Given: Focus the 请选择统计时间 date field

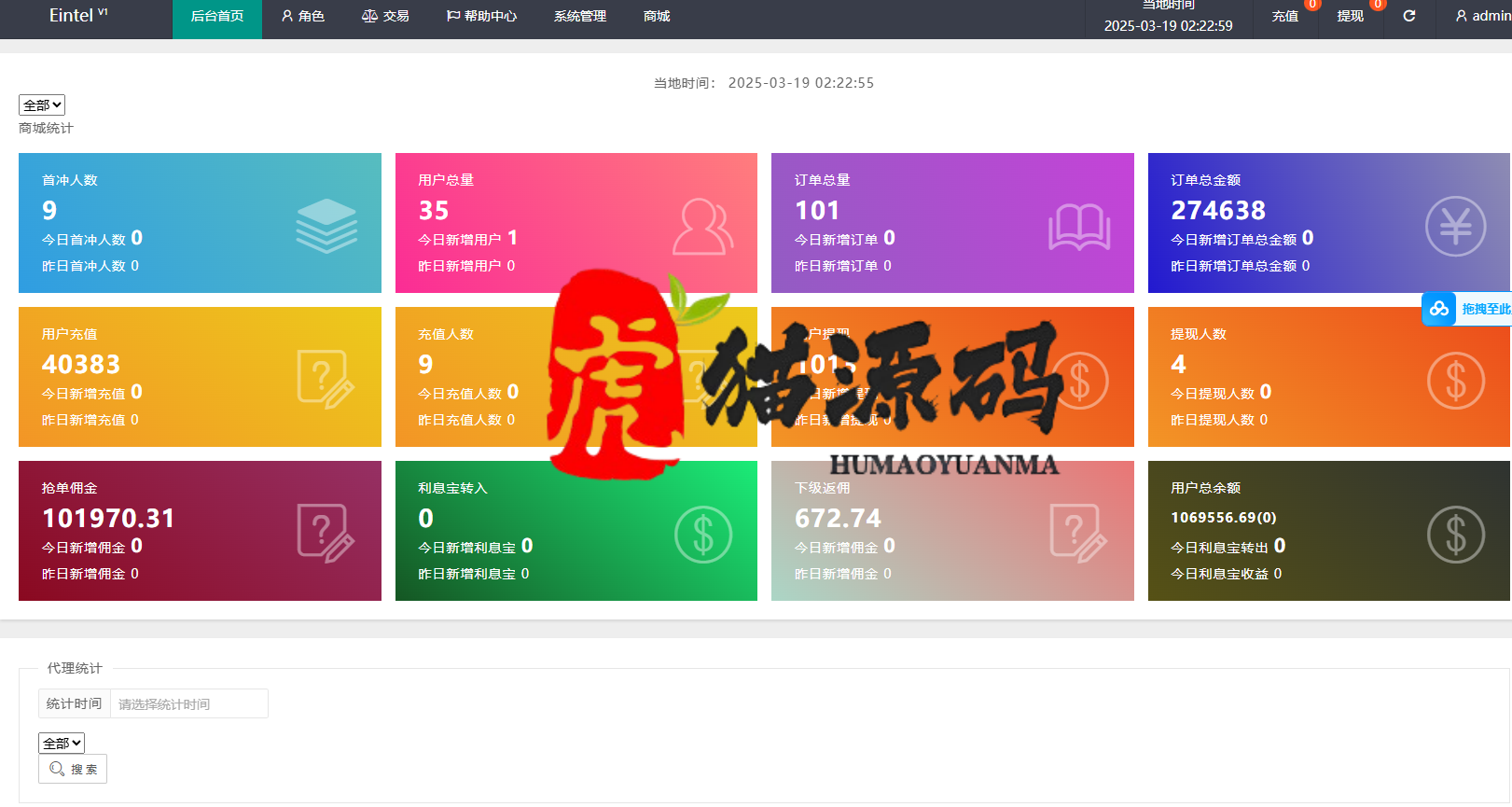Looking at the screenshot, I should 189,703.
